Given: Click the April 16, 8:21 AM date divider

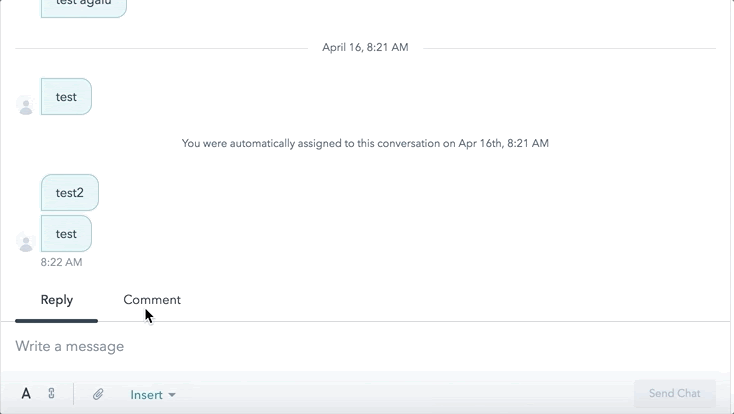Looking at the screenshot, I should (x=365, y=48).
